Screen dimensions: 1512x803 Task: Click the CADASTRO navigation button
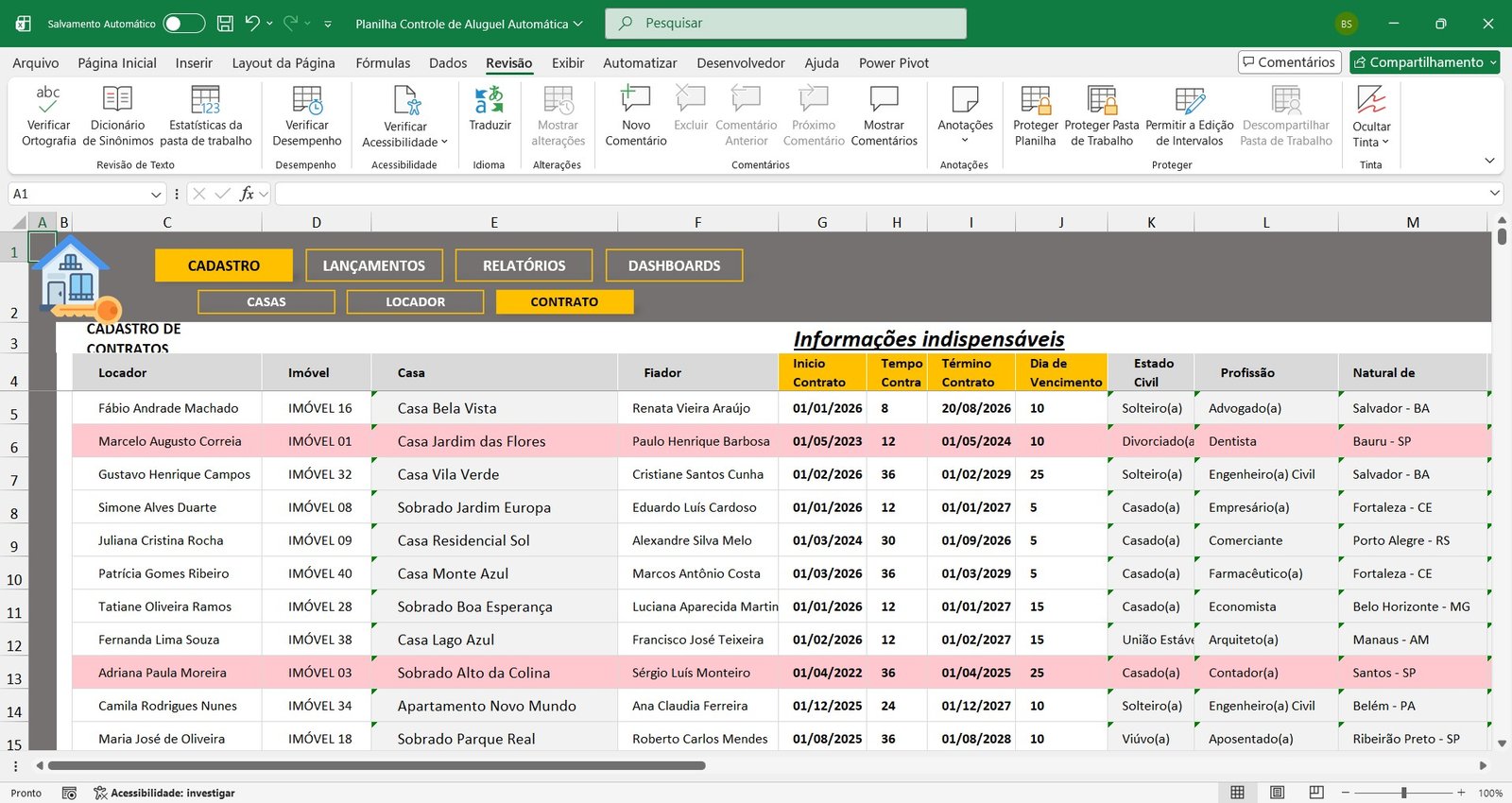point(224,265)
